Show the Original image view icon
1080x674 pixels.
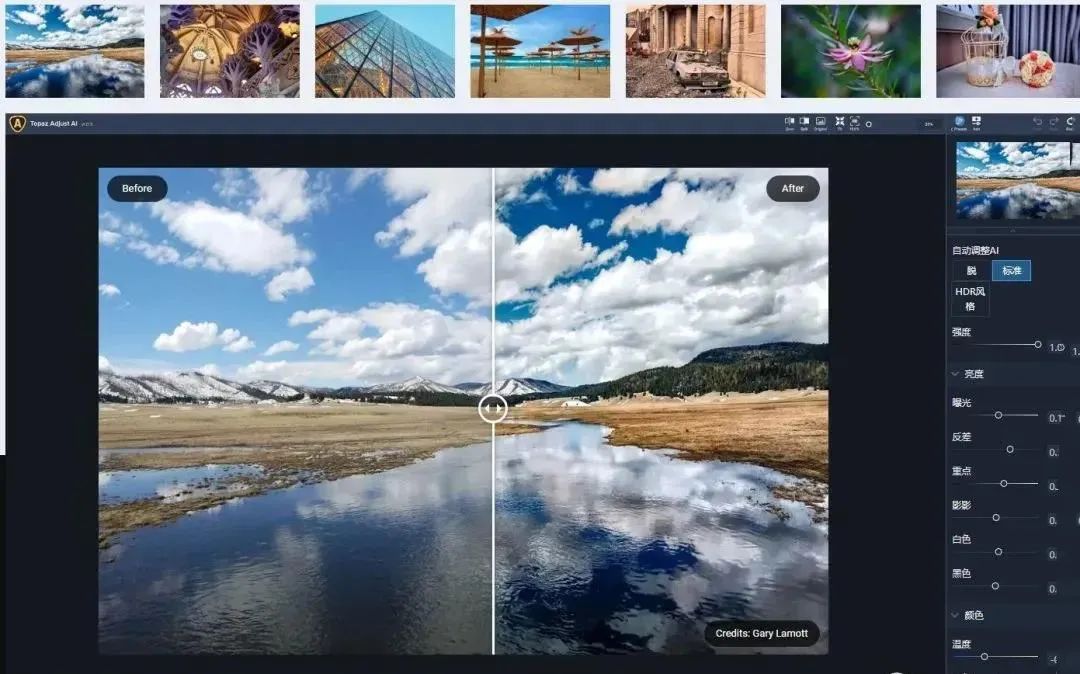click(820, 123)
